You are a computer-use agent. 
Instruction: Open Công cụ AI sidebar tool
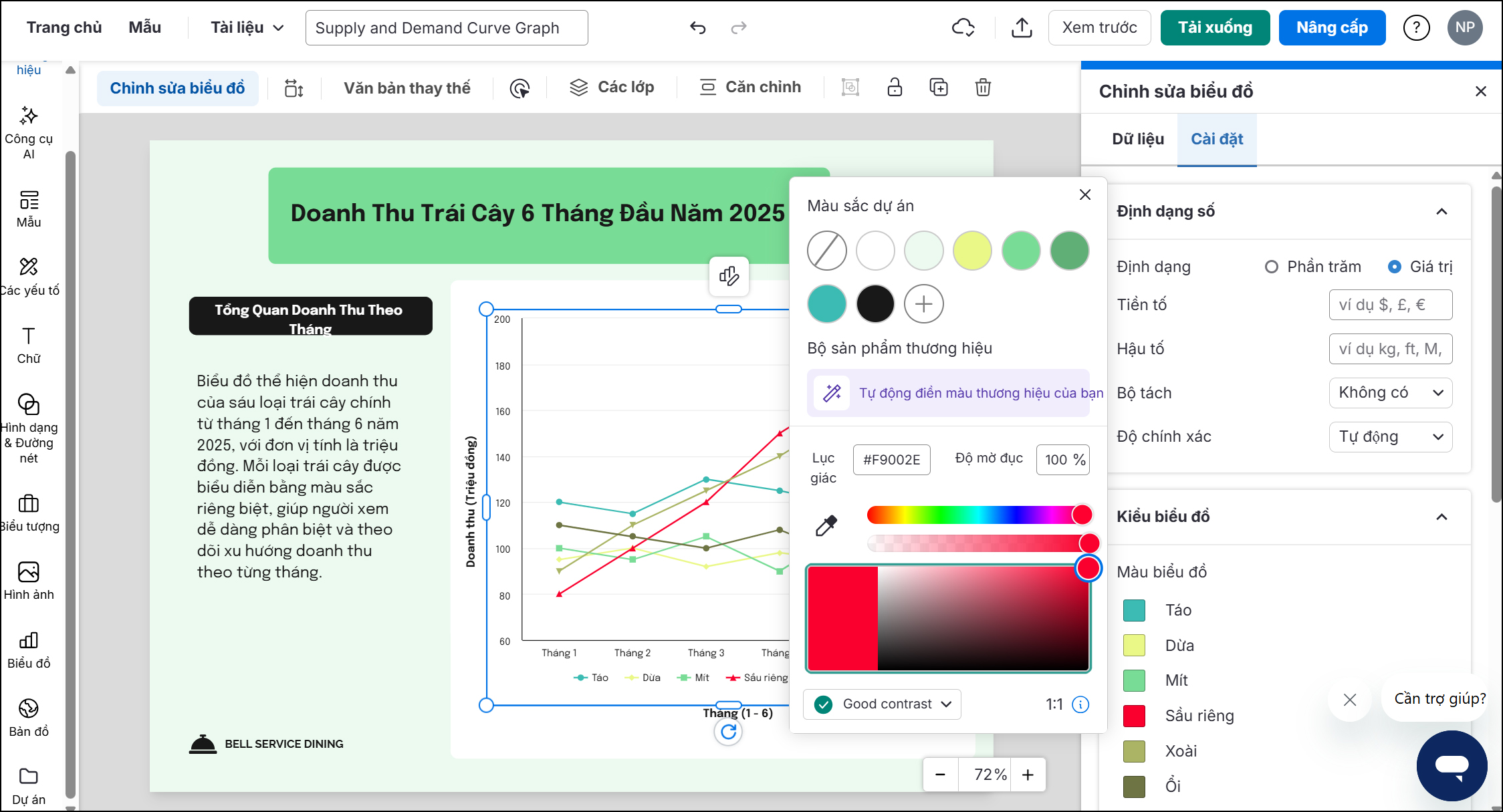[29, 132]
